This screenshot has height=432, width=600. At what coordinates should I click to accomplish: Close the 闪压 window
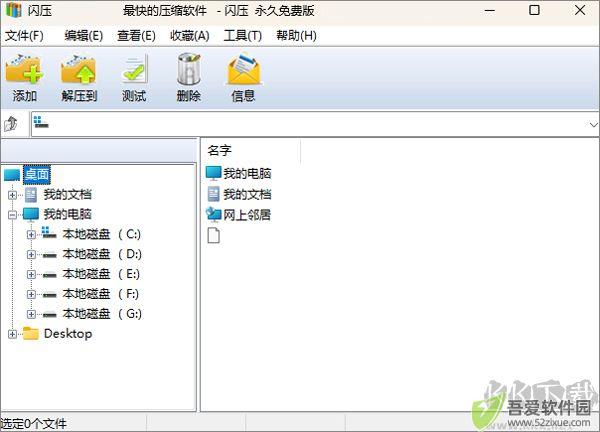[580, 10]
